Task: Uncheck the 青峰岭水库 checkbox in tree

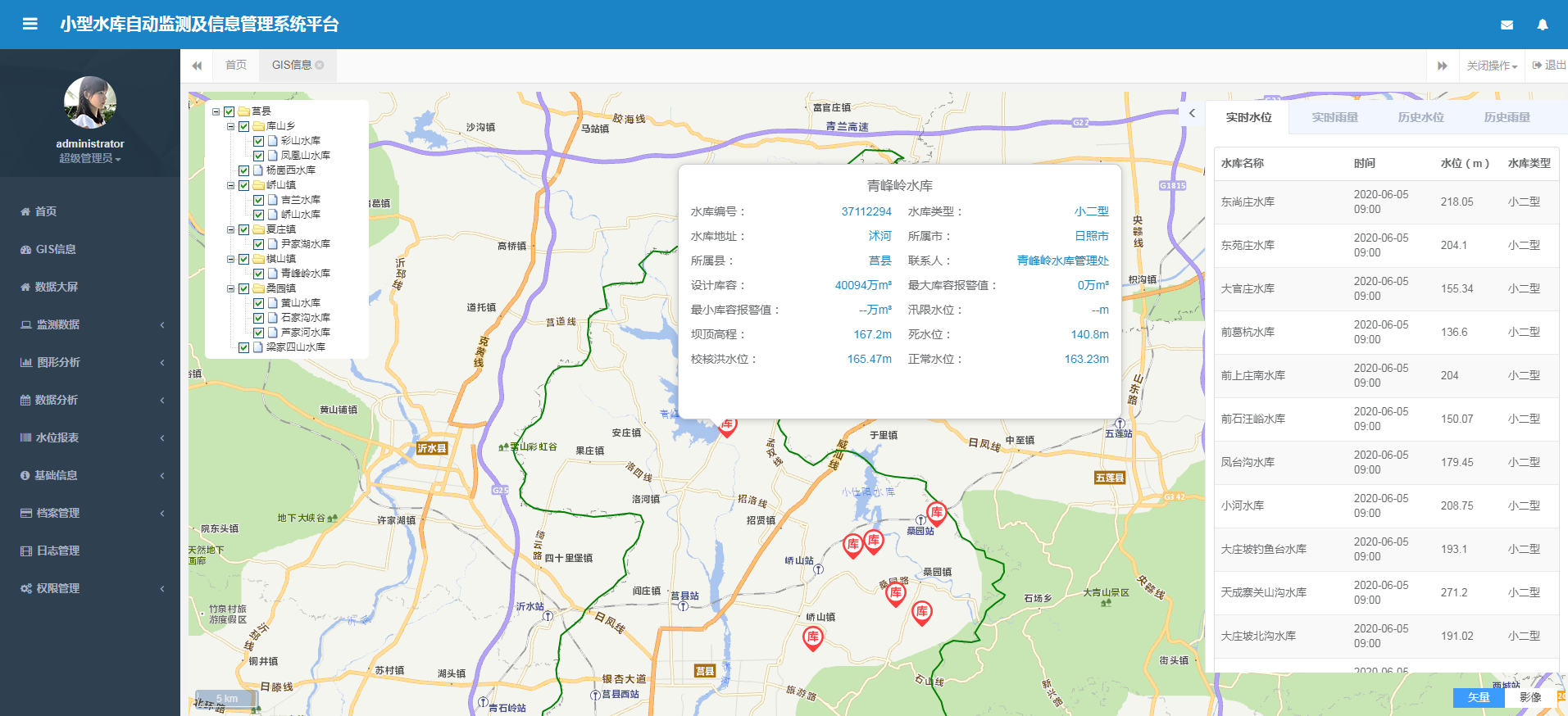Action: [x=258, y=274]
